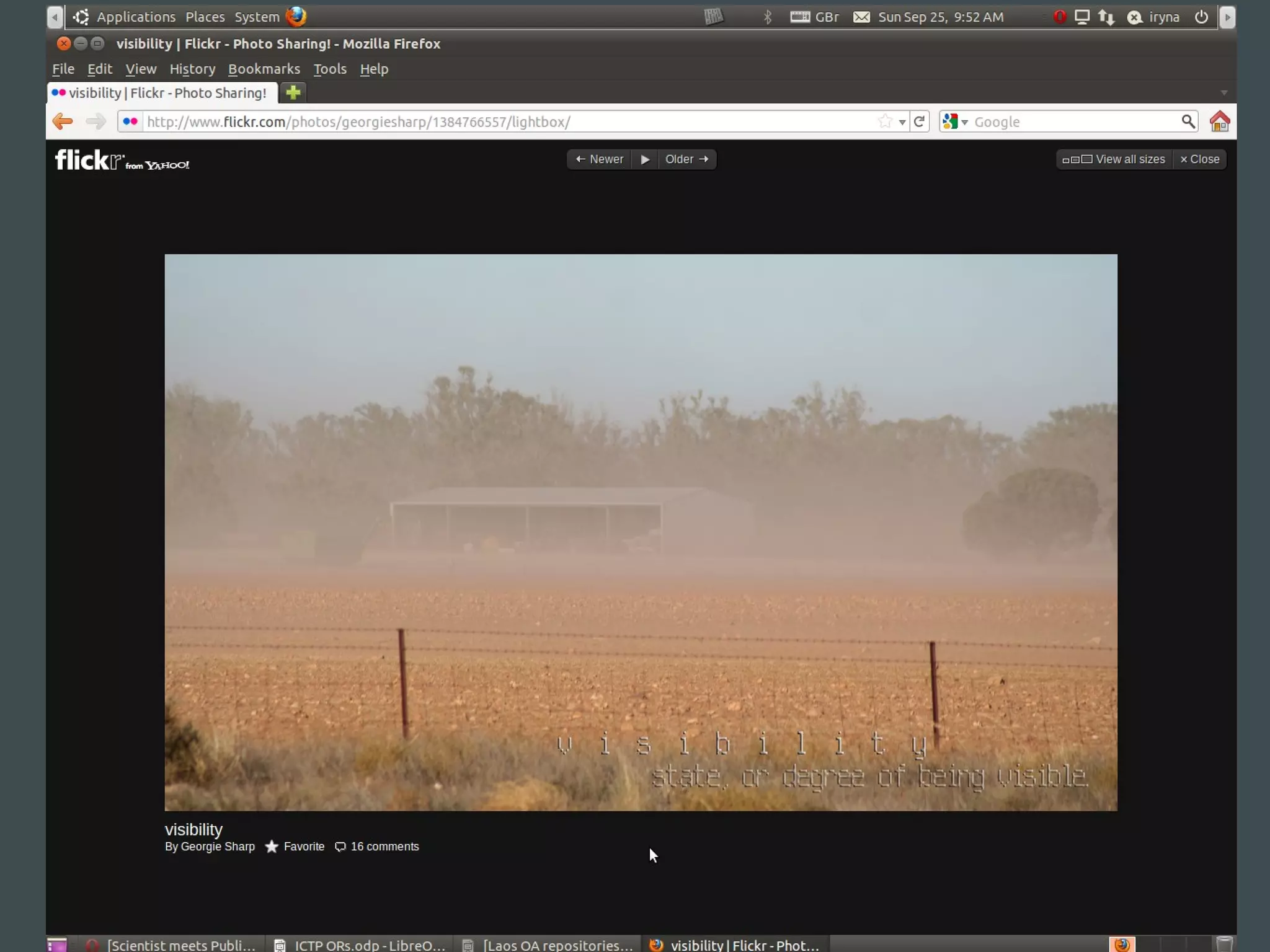Click the search magnifier icon

click(1188, 121)
